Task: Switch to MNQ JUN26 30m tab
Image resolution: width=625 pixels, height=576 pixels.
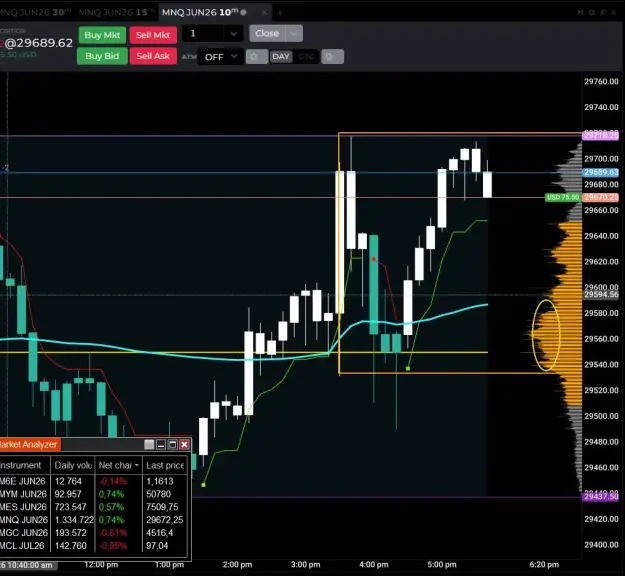Action: 36,12
